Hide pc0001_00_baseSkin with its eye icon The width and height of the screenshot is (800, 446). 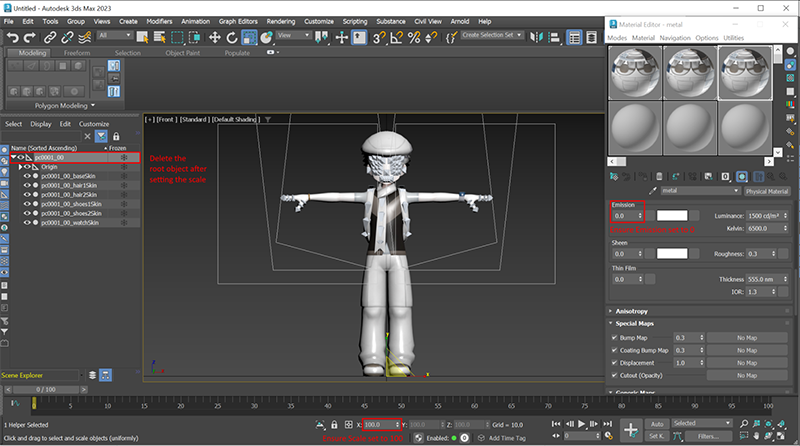[x=27, y=176]
